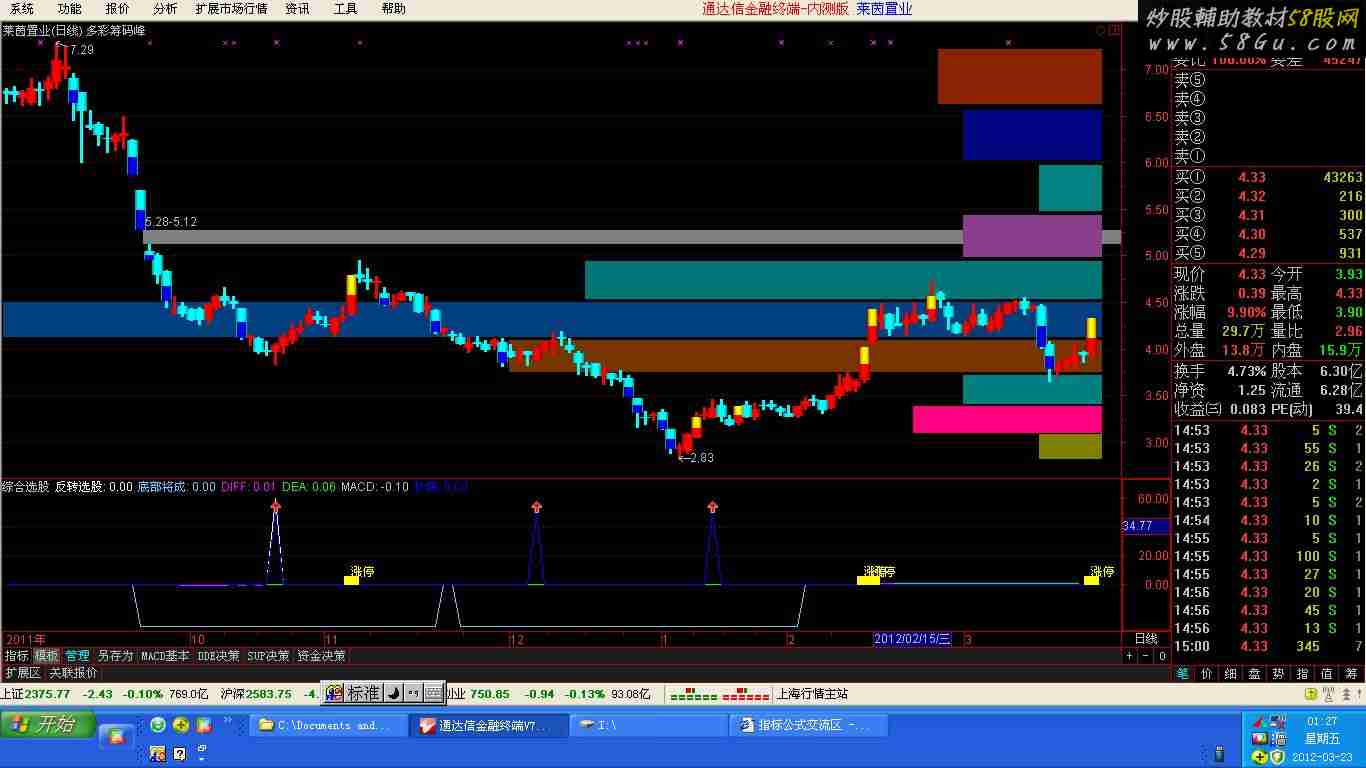Screen dimensions: 1366x768
Task: Select the 盘 tab in quote panel
Action: pyautogui.click(x=1255, y=674)
